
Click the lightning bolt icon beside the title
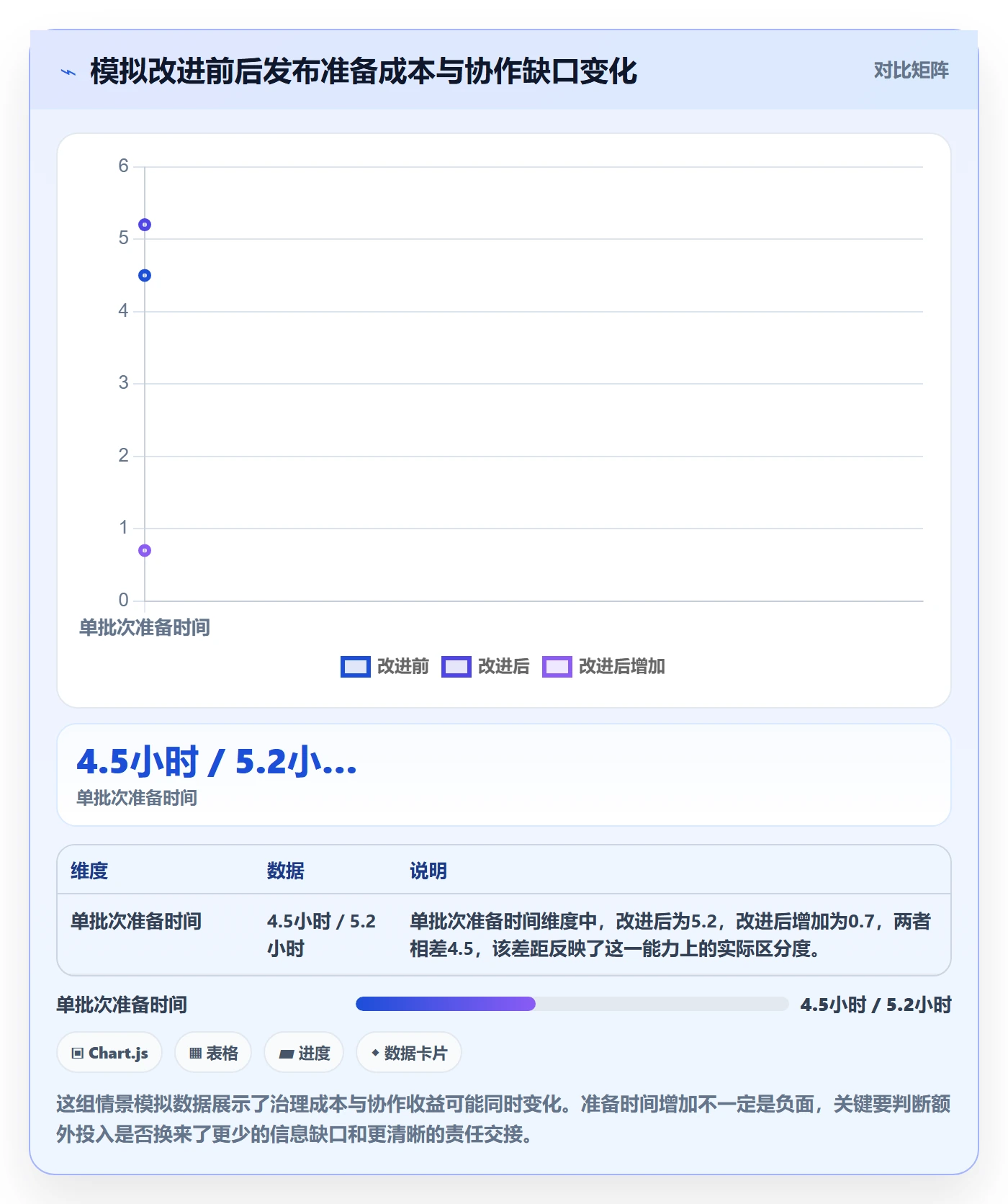pyautogui.click(x=68, y=72)
